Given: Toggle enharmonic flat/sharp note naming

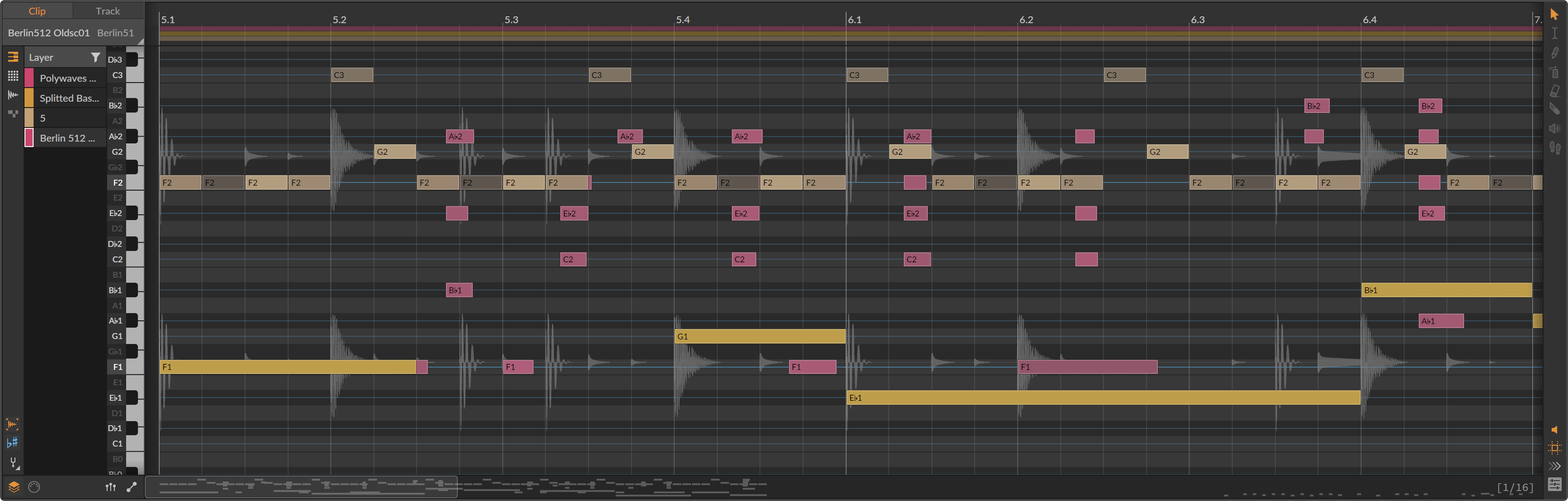Looking at the screenshot, I should [12, 442].
